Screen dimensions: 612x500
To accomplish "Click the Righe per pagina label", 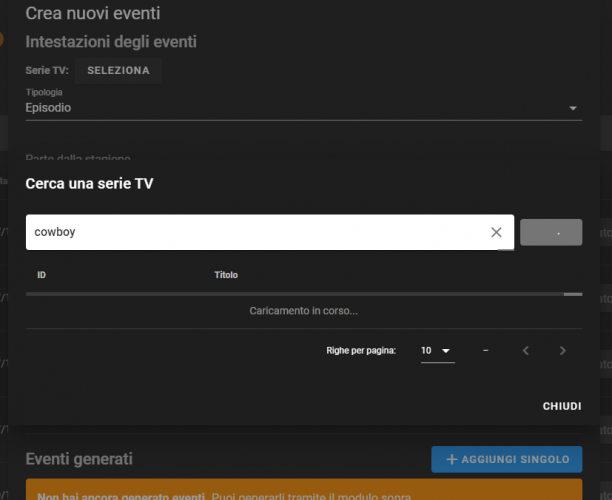I will [361, 351].
